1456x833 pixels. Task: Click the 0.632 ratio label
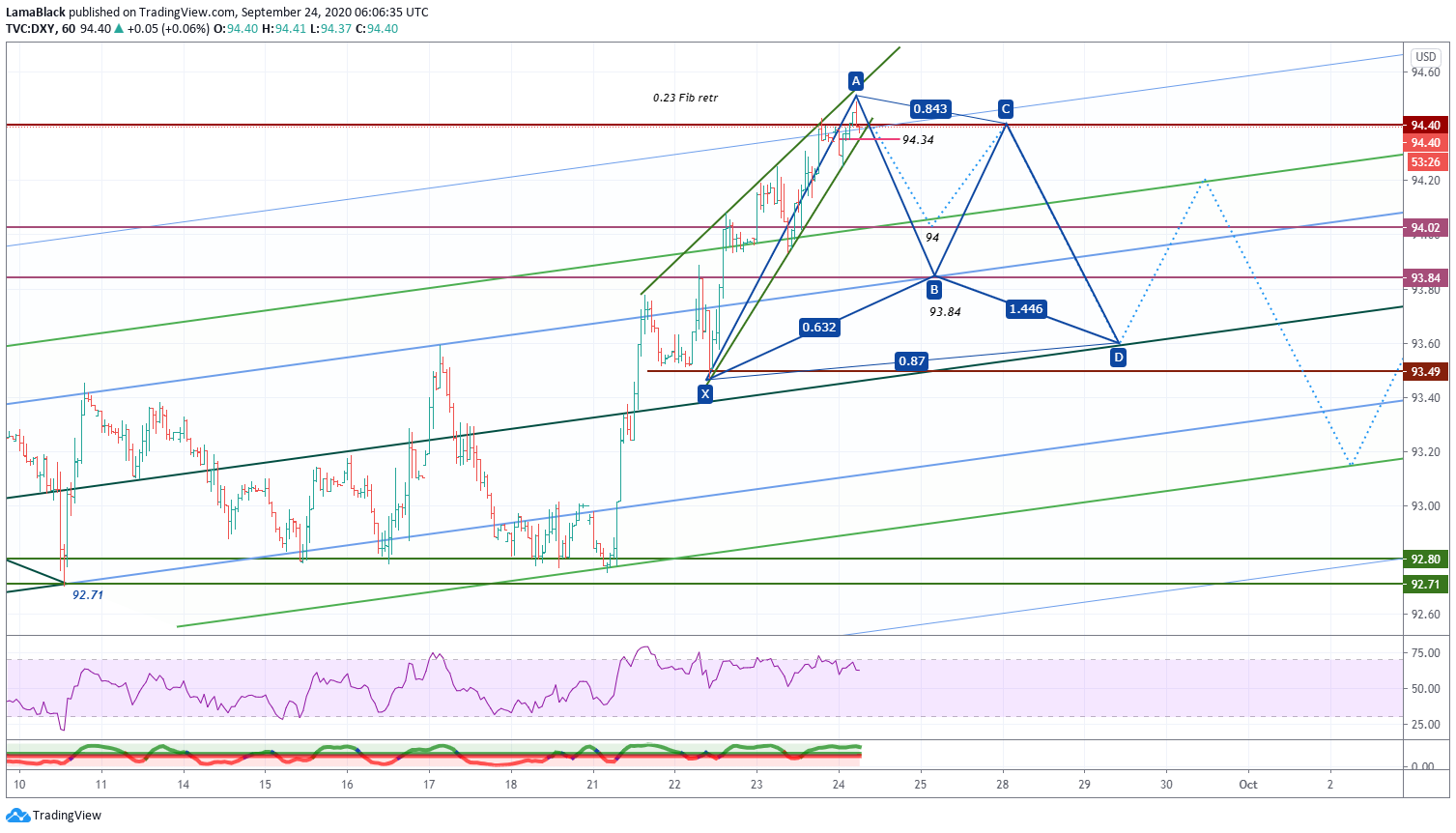819,328
